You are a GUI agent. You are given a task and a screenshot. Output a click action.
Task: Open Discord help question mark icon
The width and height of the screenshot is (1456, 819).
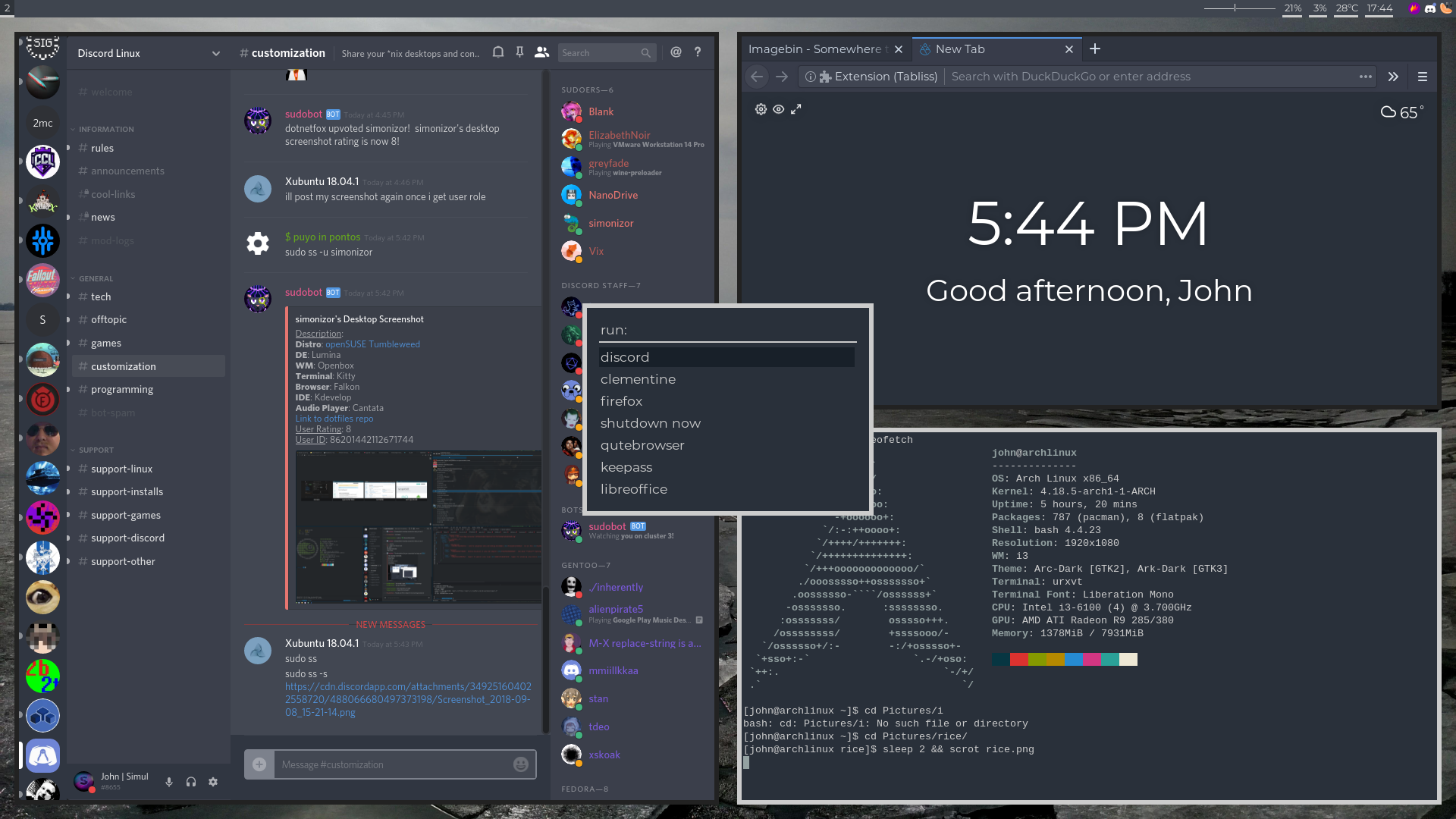pyautogui.click(x=698, y=52)
